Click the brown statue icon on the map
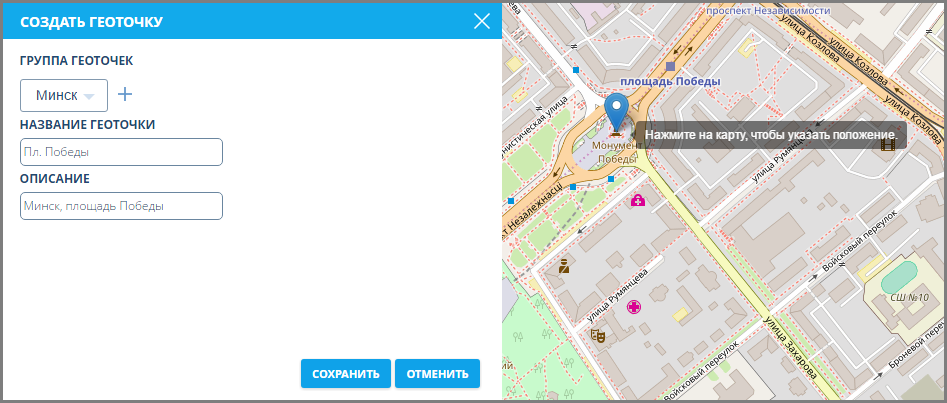Viewport: 947px width, 403px height. click(564, 266)
